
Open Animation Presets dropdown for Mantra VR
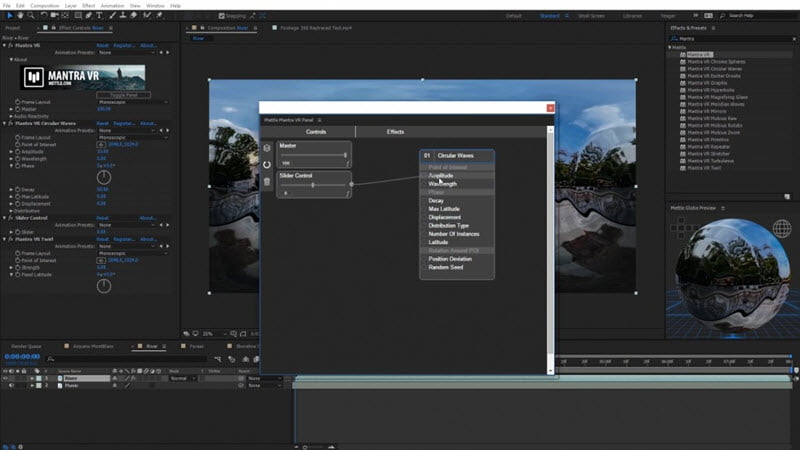click(x=127, y=53)
